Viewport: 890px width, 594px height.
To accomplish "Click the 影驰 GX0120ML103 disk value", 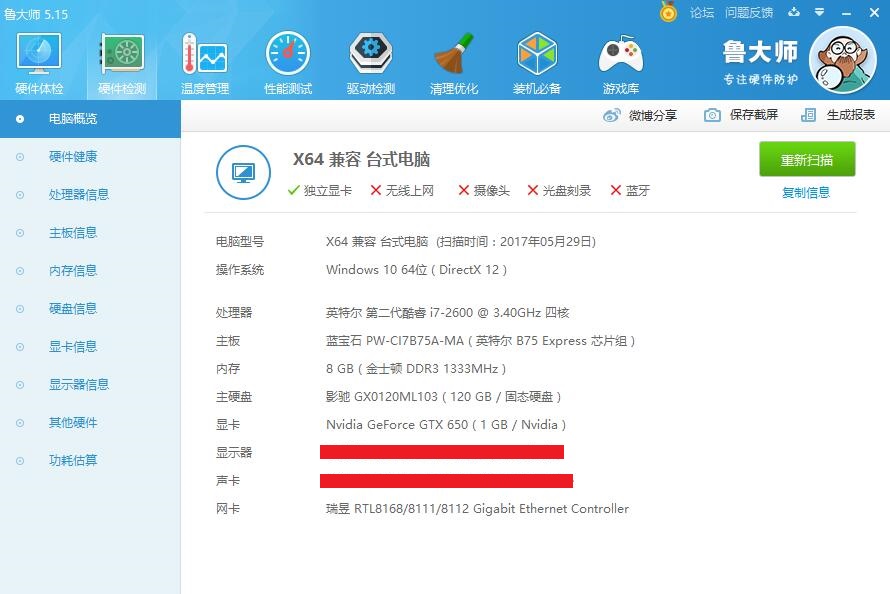I will pos(443,397).
